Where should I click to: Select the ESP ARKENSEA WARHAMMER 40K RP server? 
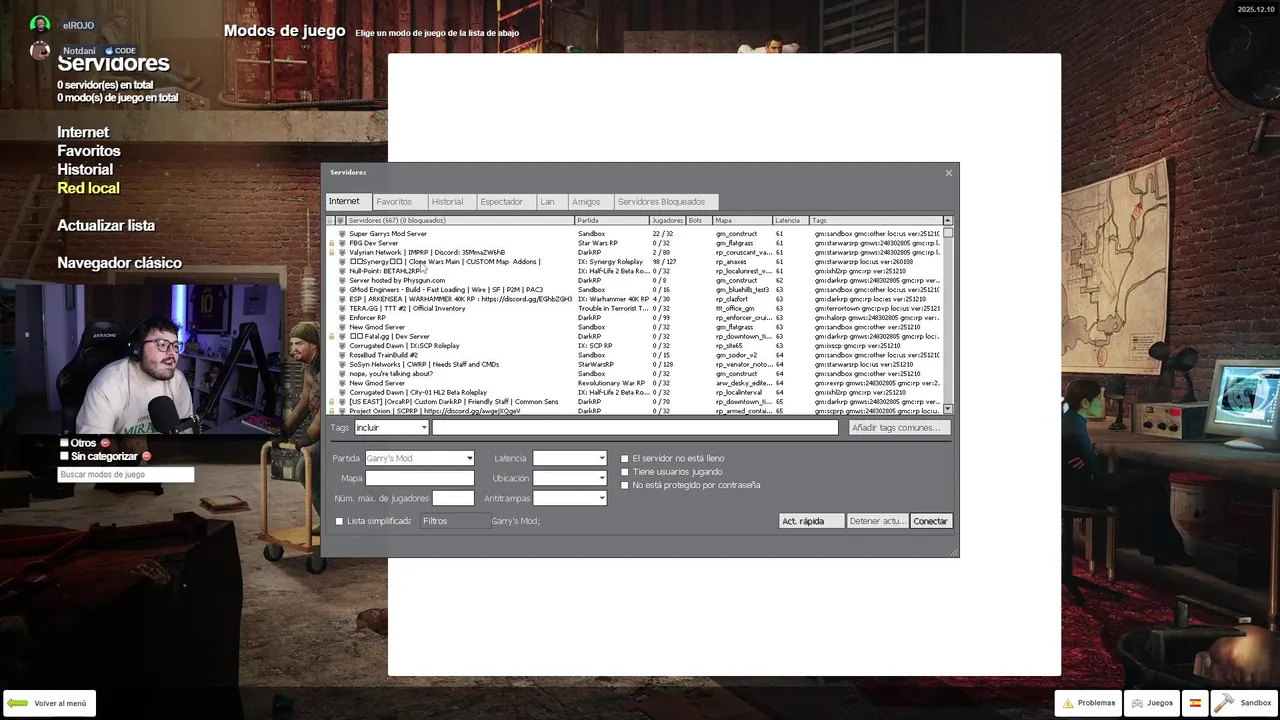click(x=634, y=299)
